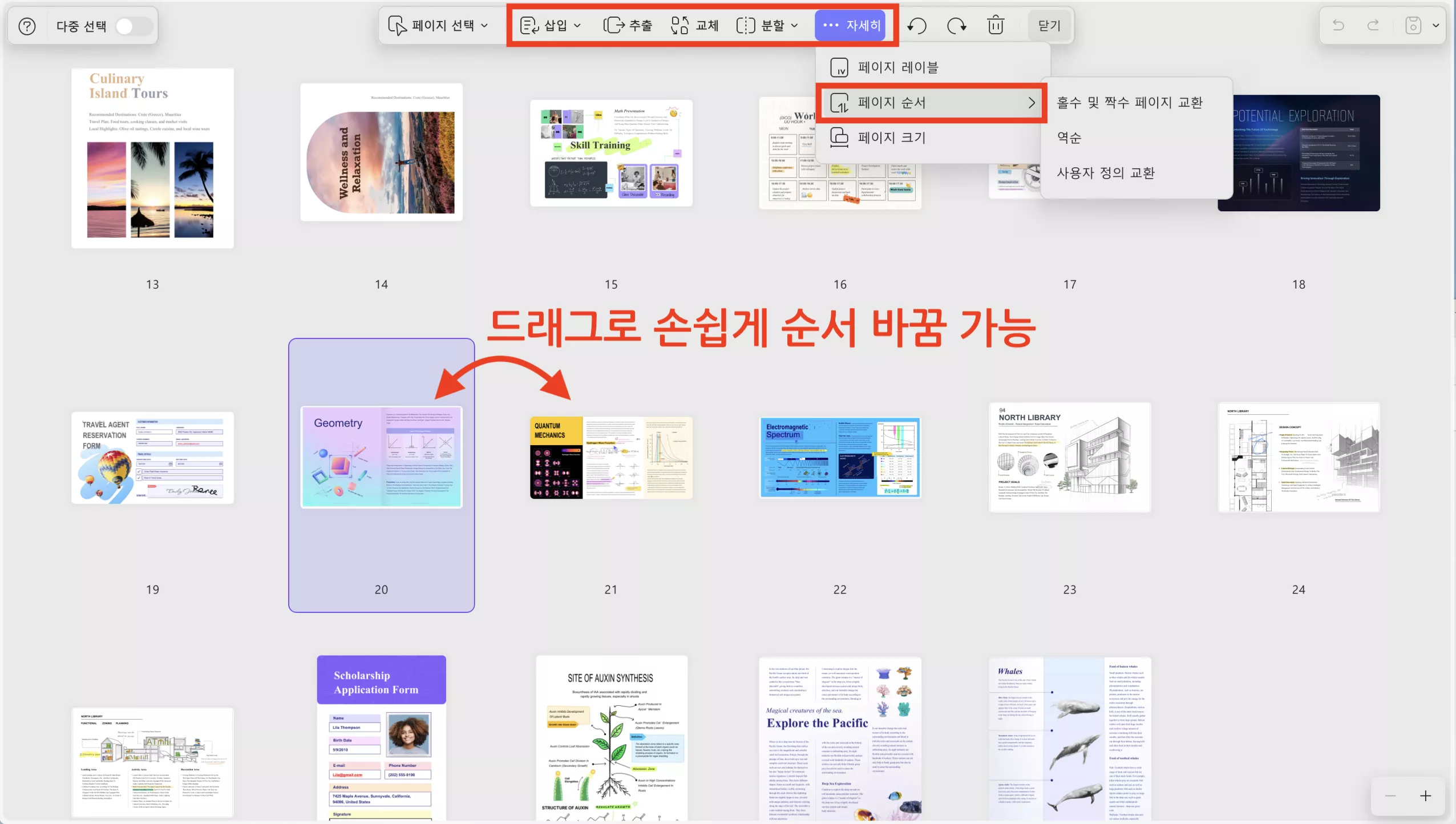Open the save button dropdown chevron

click(x=1436, y=25)
